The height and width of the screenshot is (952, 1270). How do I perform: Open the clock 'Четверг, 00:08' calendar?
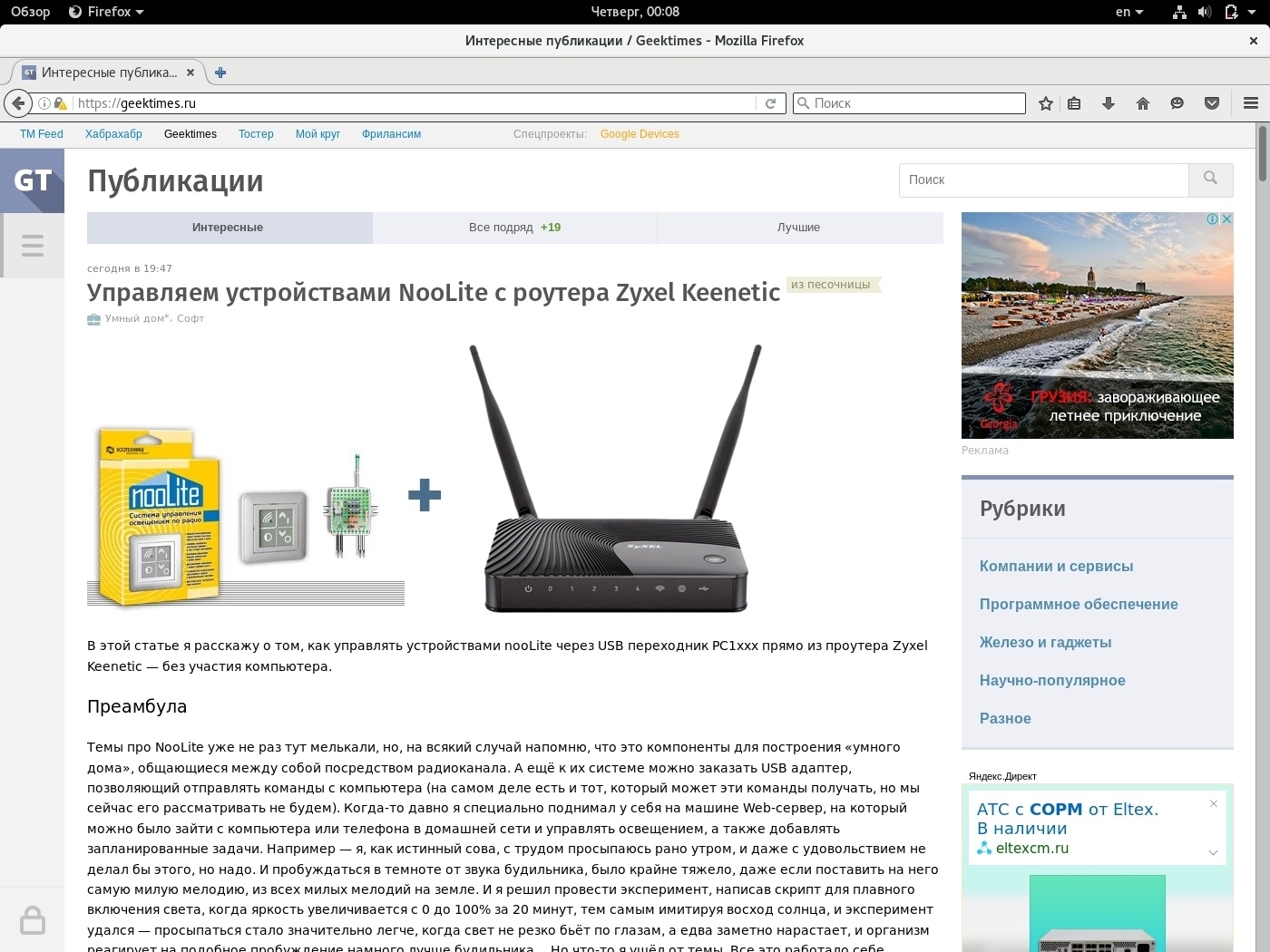(635, 12)
